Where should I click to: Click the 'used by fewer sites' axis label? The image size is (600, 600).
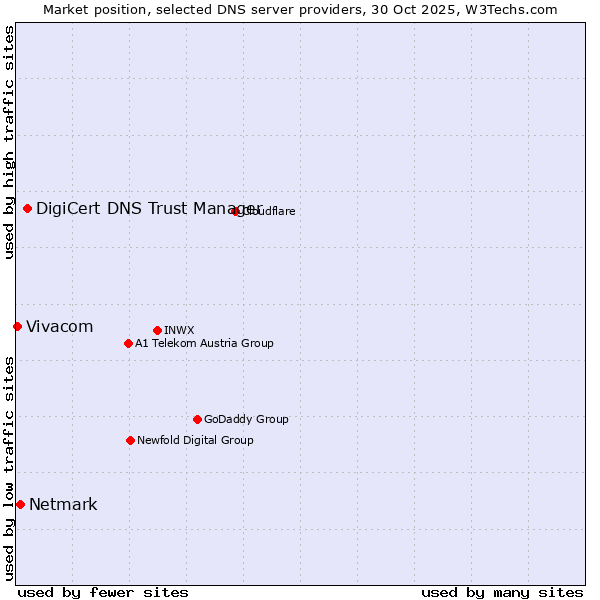click(103, 592)
